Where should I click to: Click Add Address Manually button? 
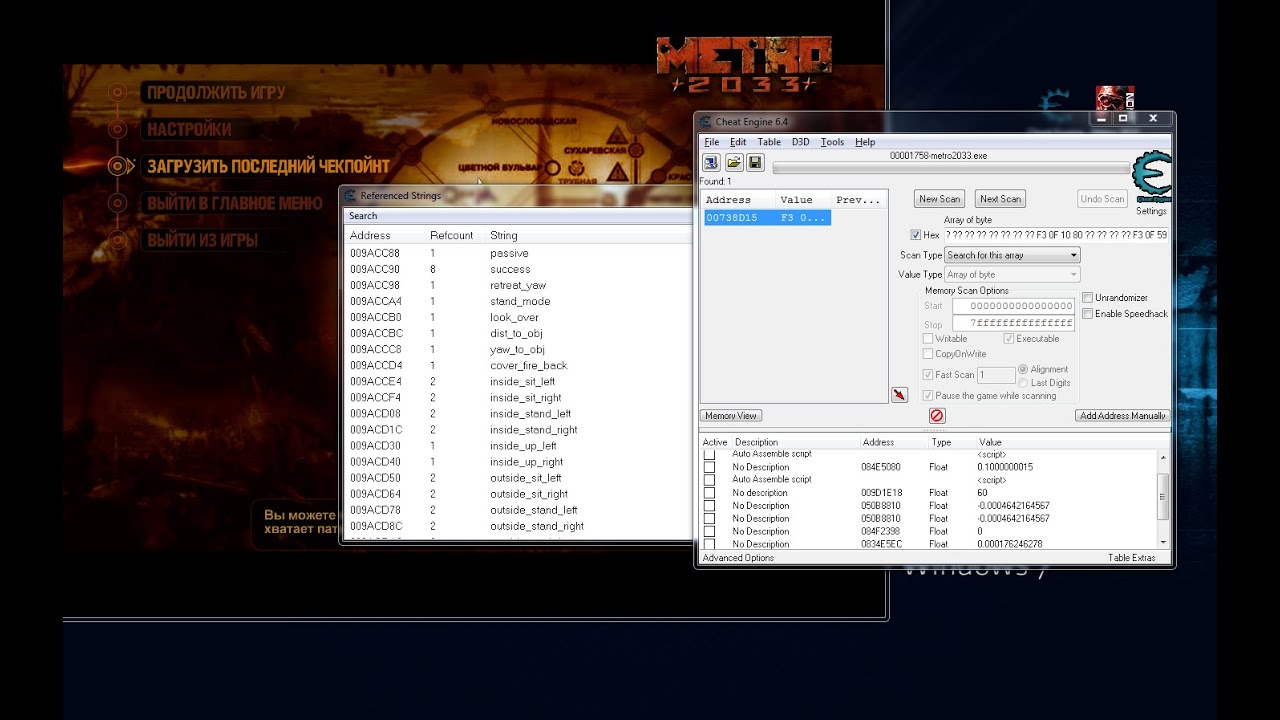pyautogui.click(x=1122, y=416)
